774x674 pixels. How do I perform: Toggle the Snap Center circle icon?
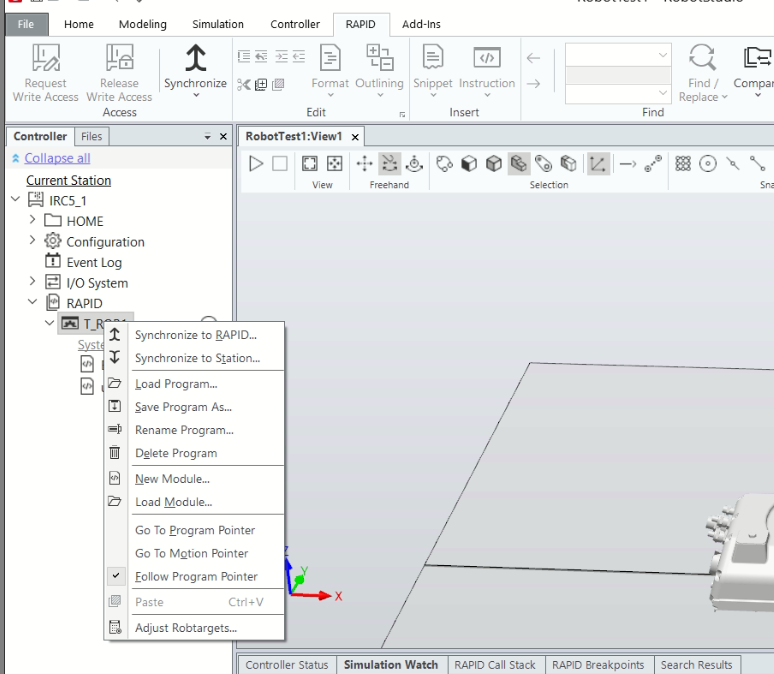pos(708,163)
